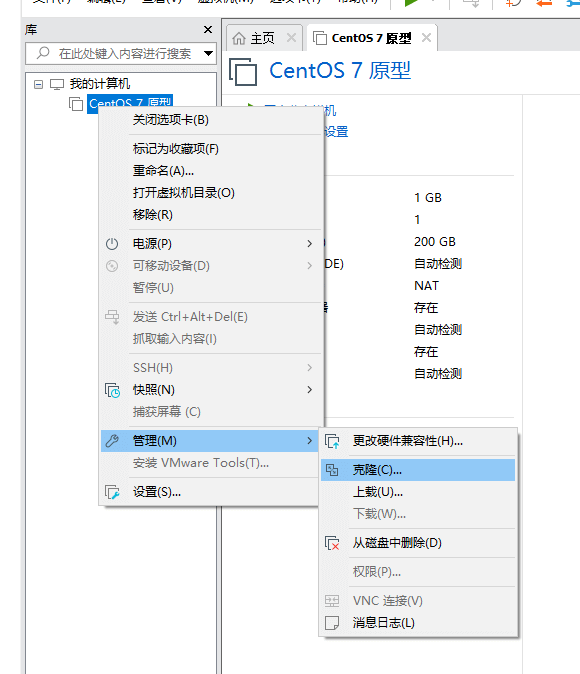
Task: Close the 主页 tab
Action: point(292,38)
